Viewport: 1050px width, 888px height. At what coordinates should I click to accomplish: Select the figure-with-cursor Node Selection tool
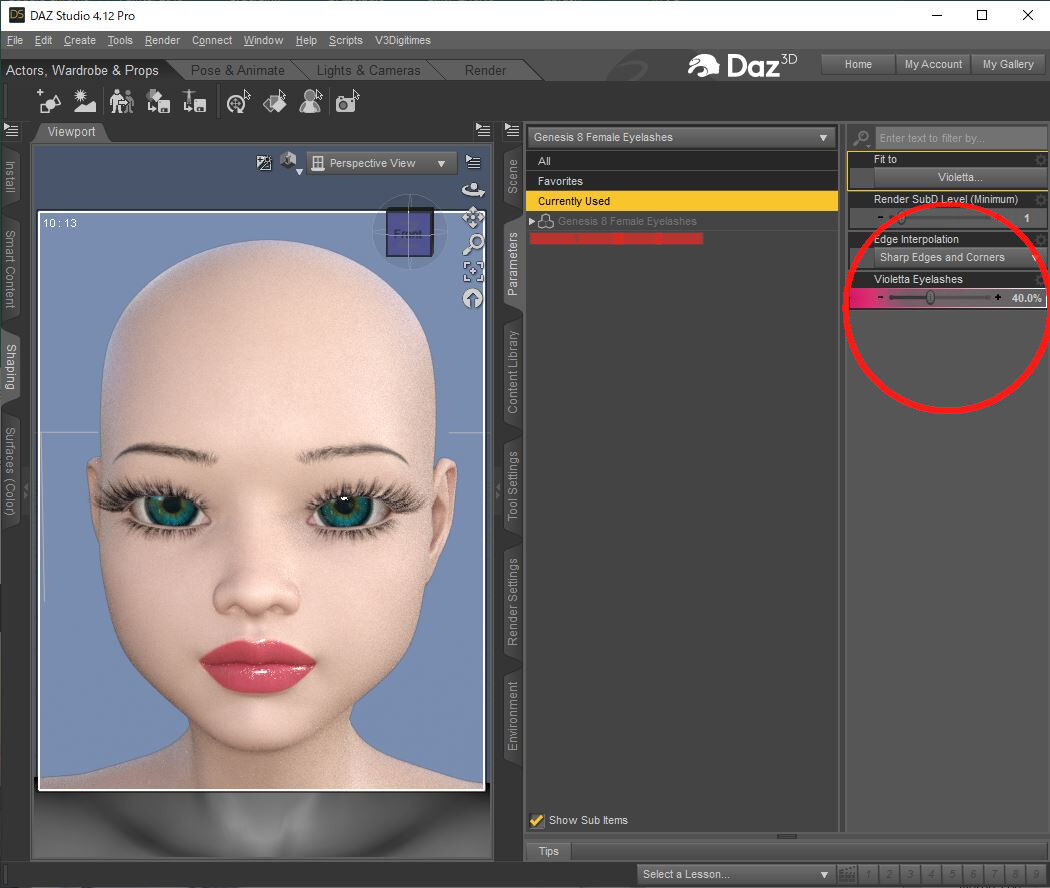[311, 102]
